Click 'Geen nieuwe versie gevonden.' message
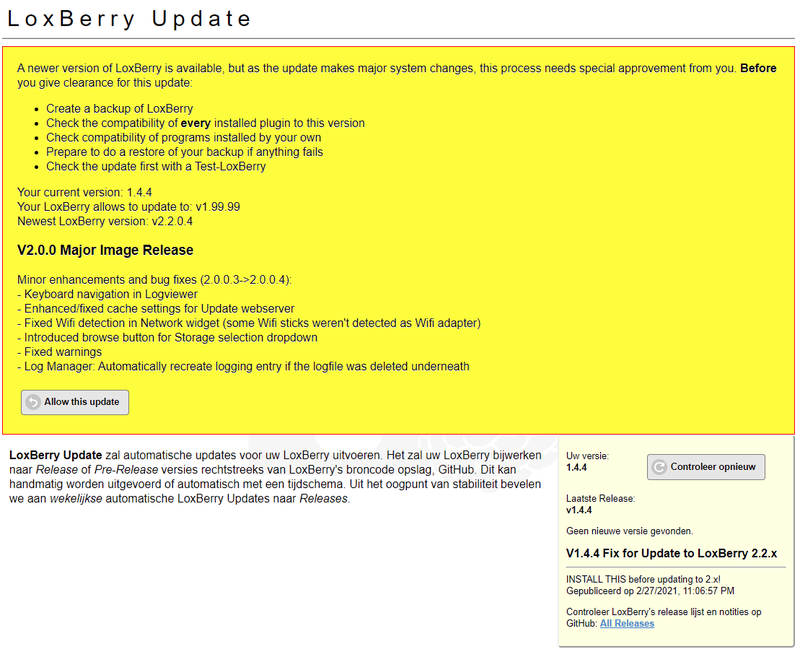The width and height of the screenshot is (800, 649). 630,531
